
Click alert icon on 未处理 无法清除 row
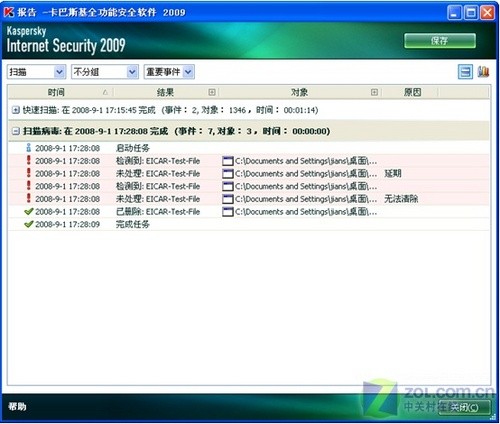coord(29,198)
